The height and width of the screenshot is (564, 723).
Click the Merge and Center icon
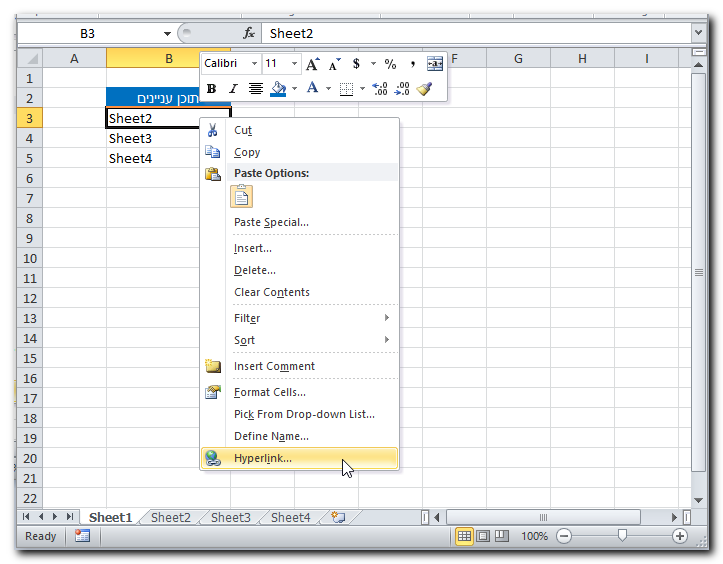point(434,64)
